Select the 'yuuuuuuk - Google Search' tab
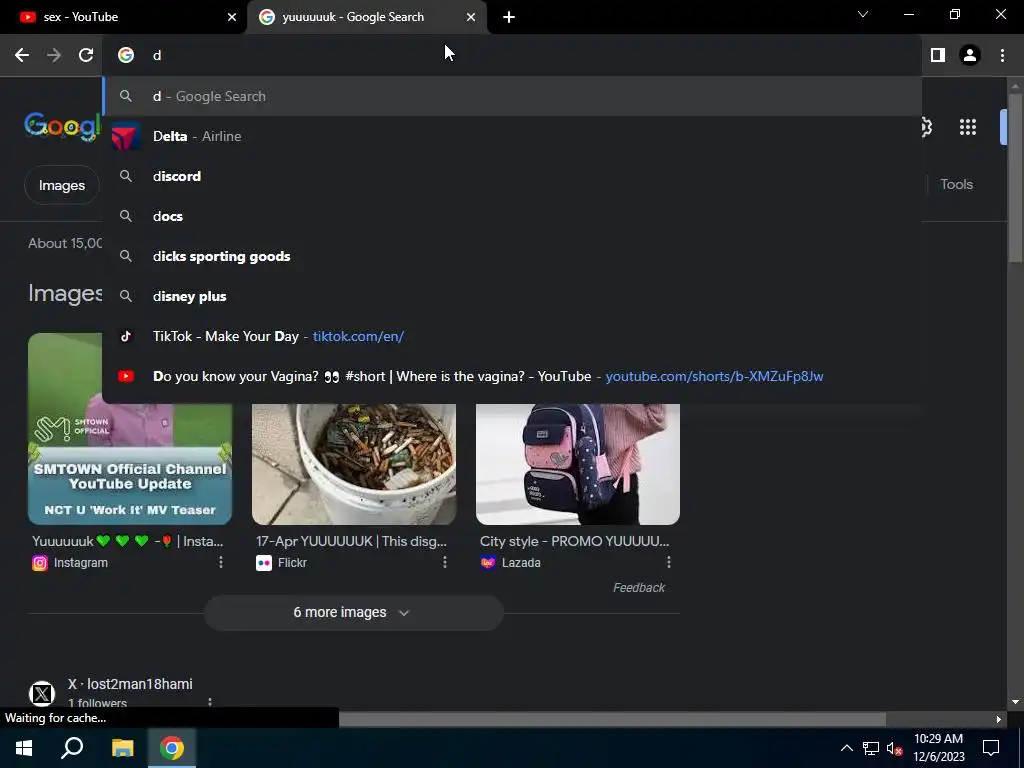Viewport: 1024px width, 768px height. tap(366, 17)
